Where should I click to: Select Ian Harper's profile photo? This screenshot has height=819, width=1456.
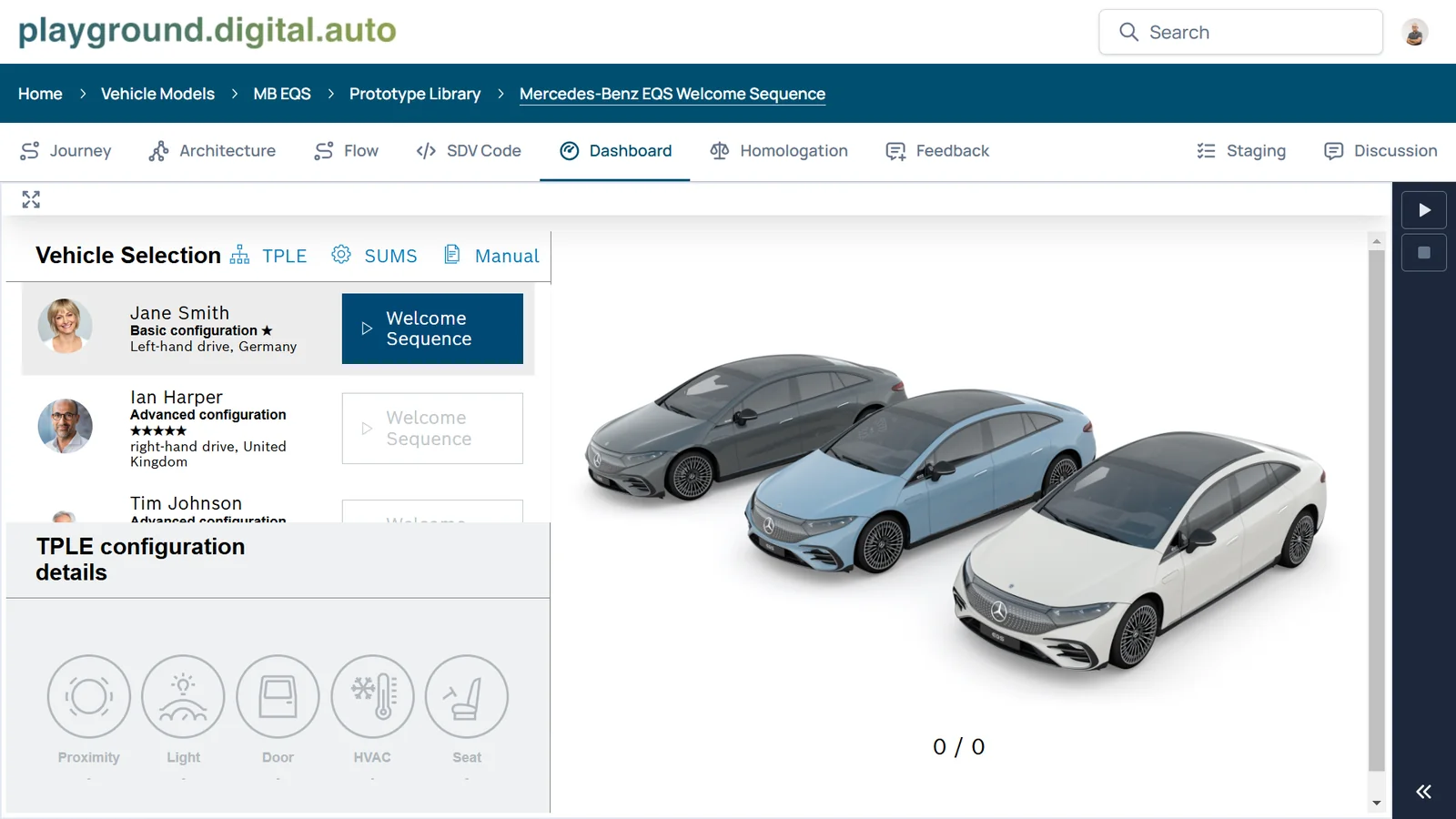coord(65,426)
